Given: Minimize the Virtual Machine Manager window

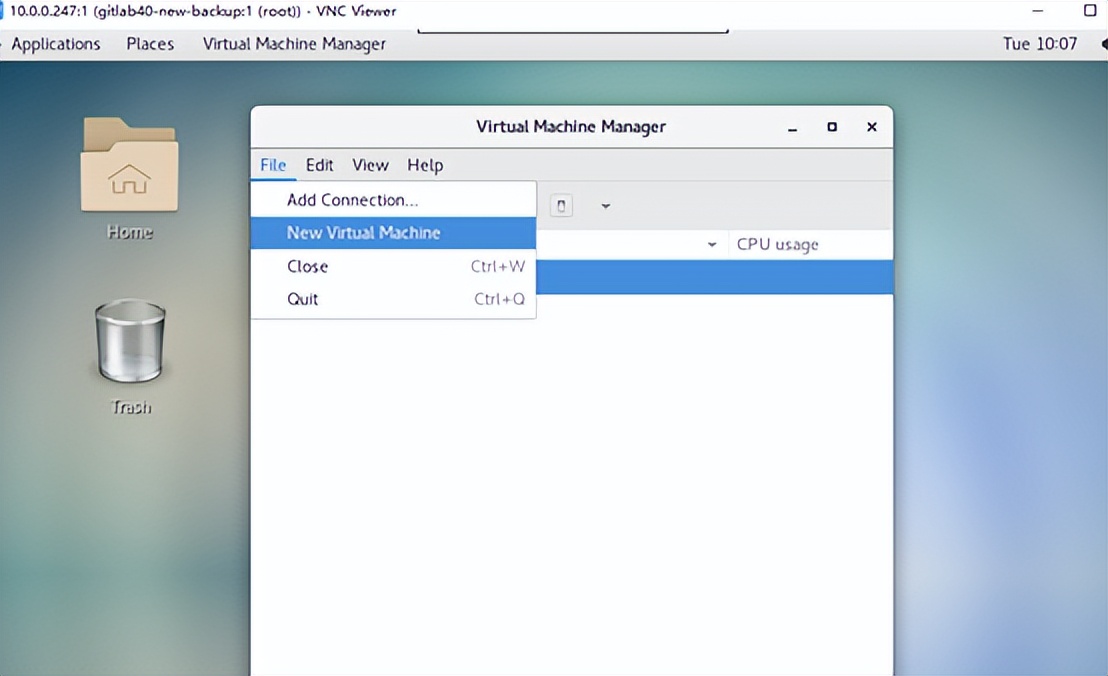Looking at the screenshot, I should 792,127.
